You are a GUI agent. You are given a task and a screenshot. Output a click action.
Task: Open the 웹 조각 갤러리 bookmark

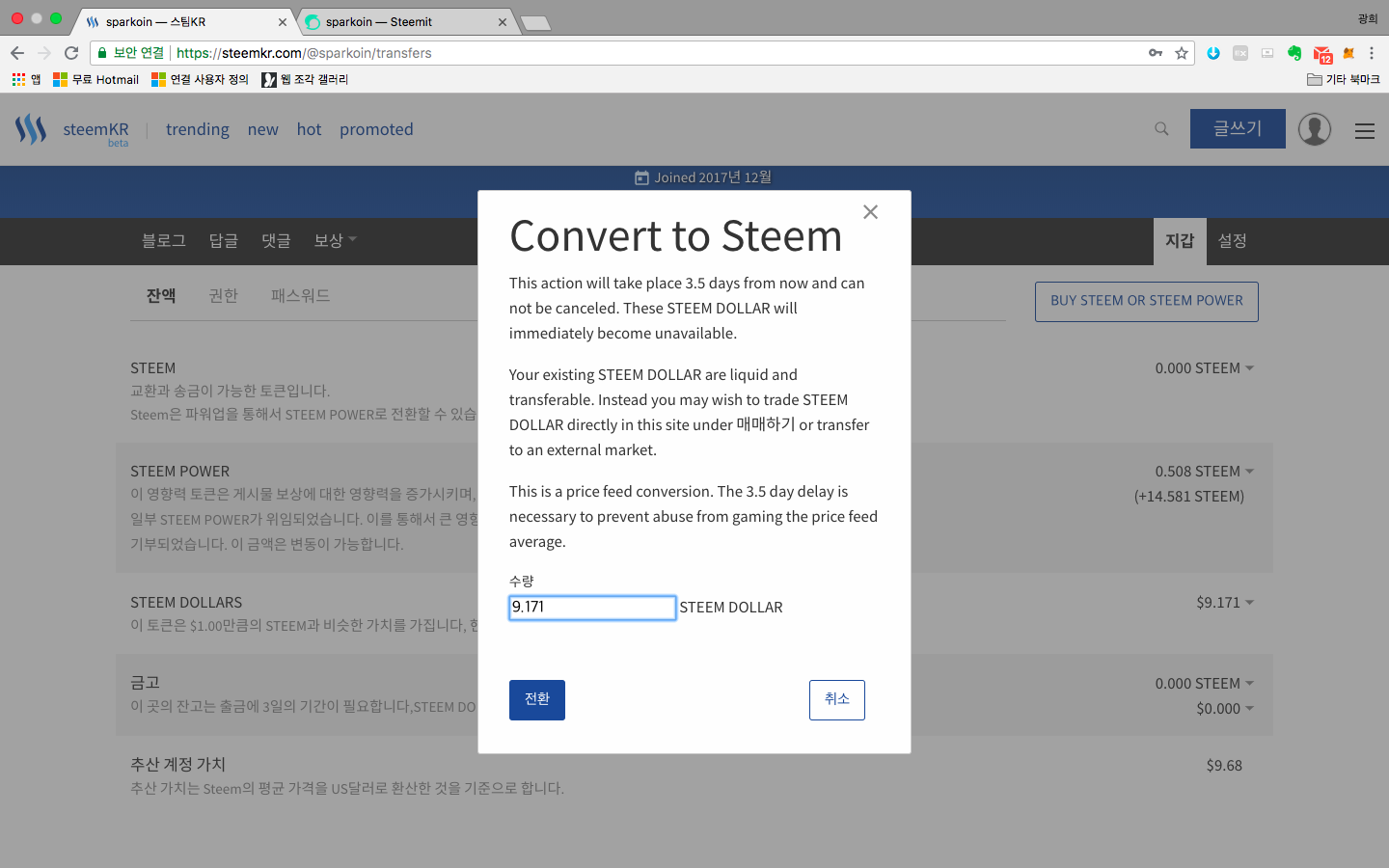pos(305,79)
